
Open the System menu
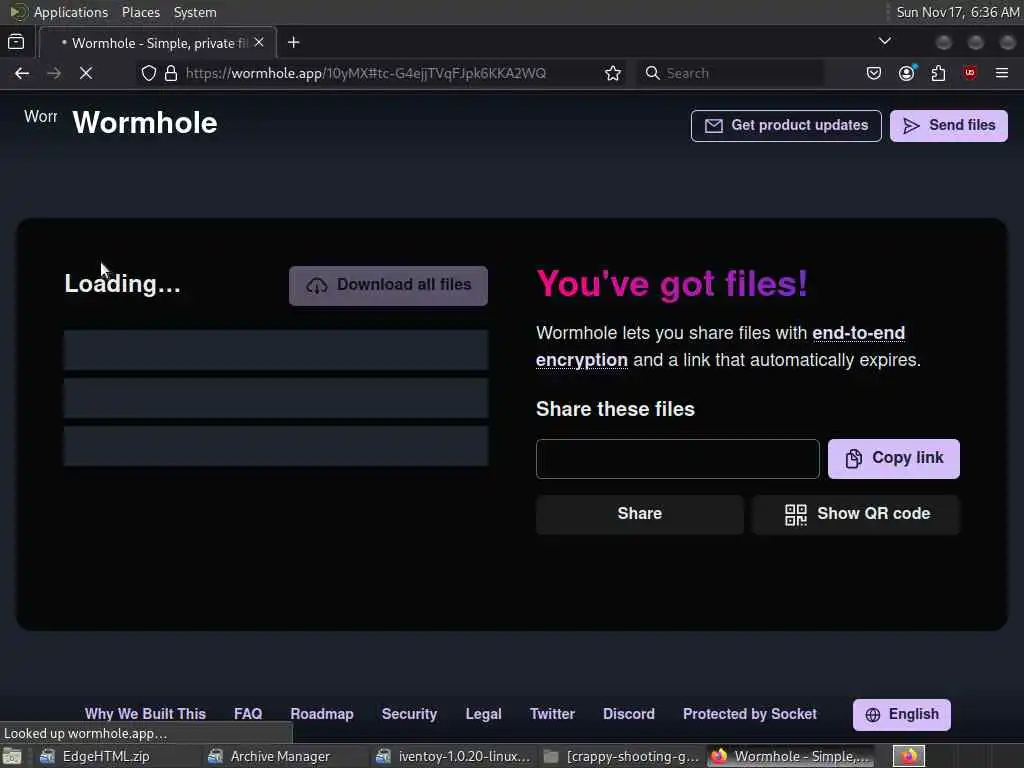pos(195,12)
